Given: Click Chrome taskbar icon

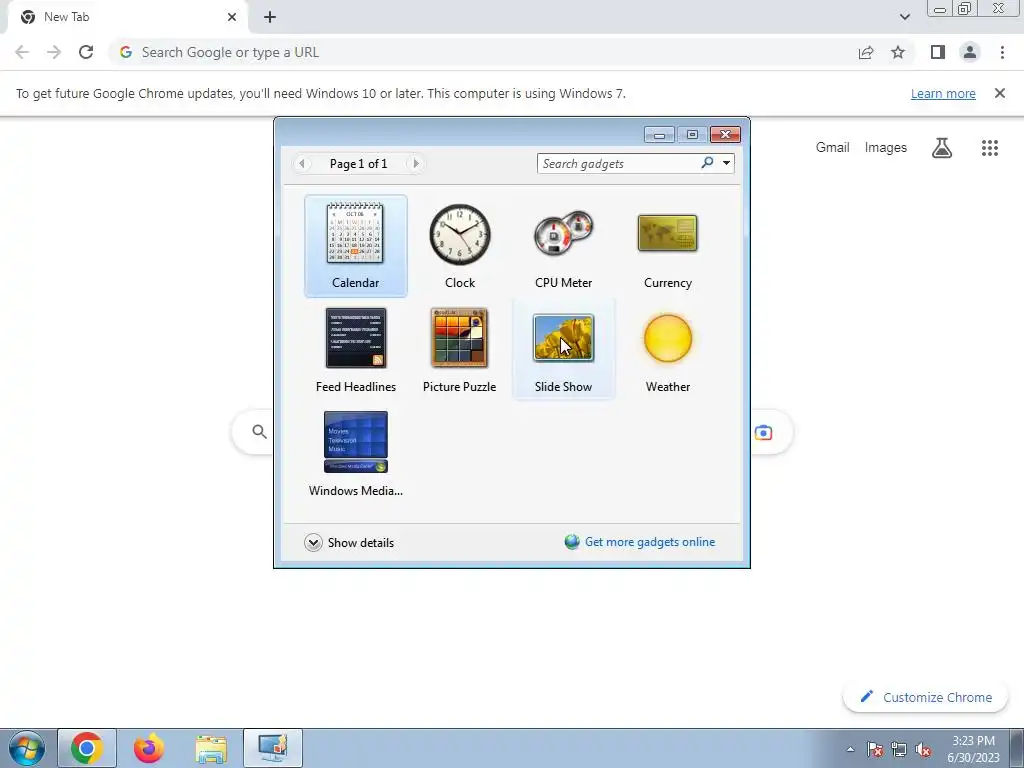Looking at the screenshot, I should [x=87, y=748].
